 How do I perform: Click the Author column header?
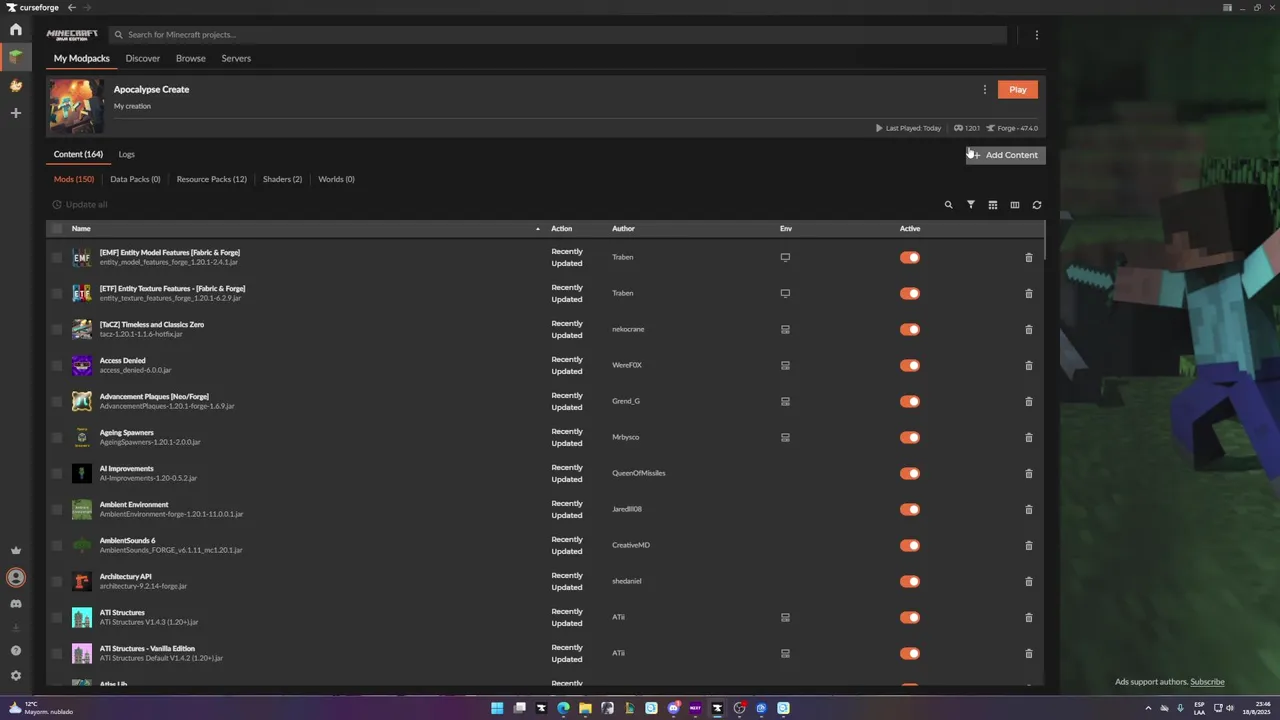pos(623,228)
